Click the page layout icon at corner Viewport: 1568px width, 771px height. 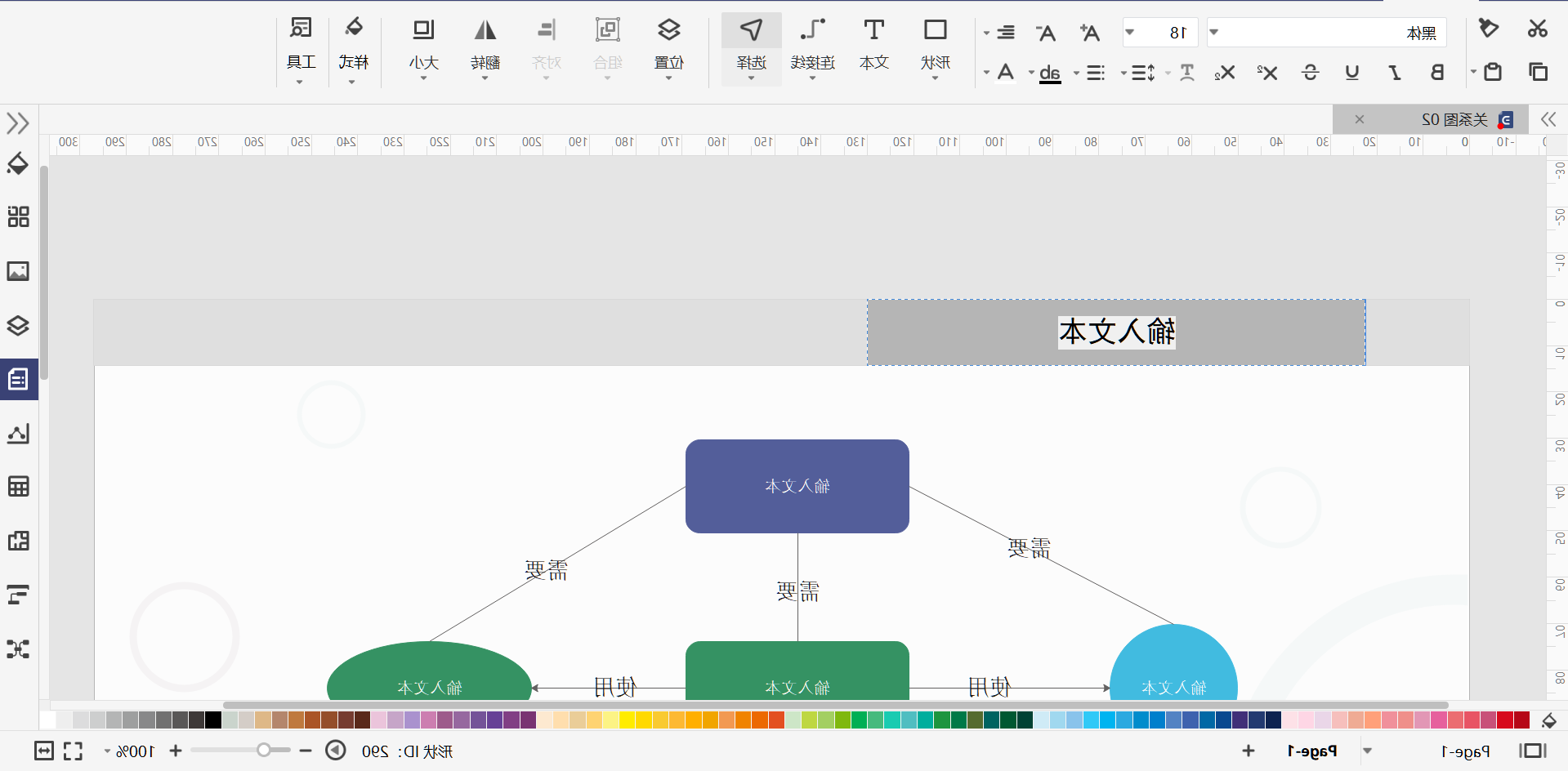pos(1533,751)
